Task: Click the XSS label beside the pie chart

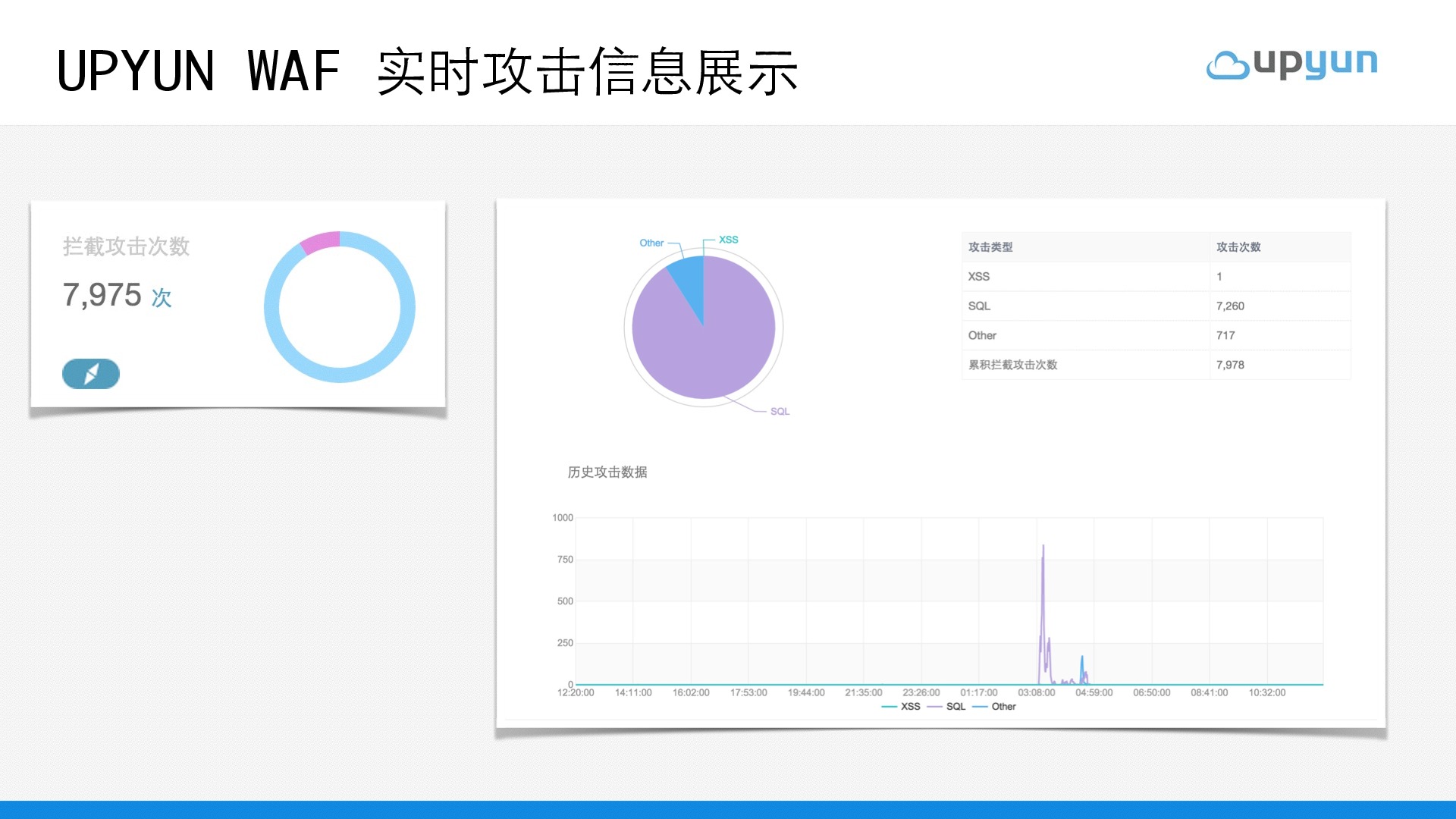Action: click(728, 240)
